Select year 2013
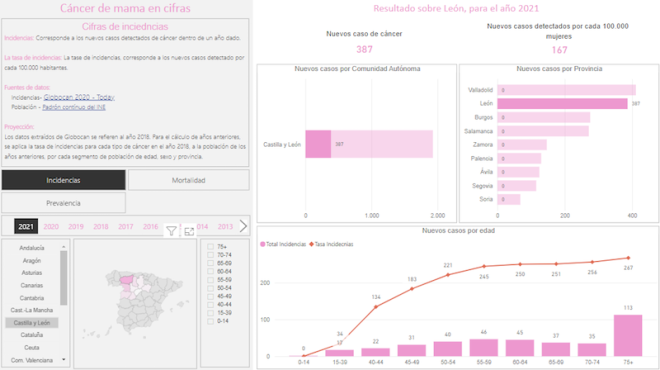660x370 pixels. (x=225, y=226)
